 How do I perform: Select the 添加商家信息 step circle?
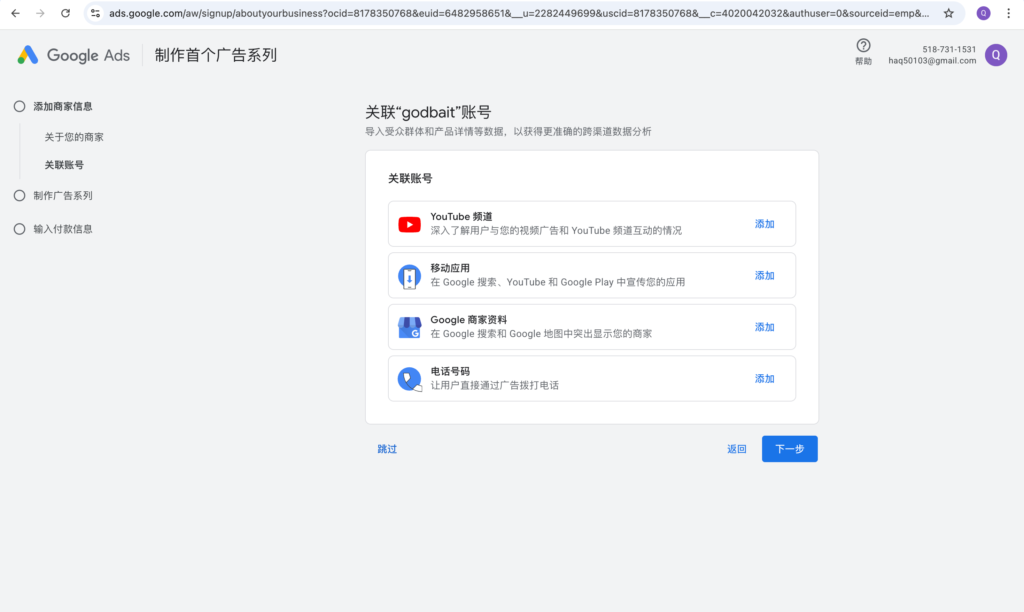point(19,106)
